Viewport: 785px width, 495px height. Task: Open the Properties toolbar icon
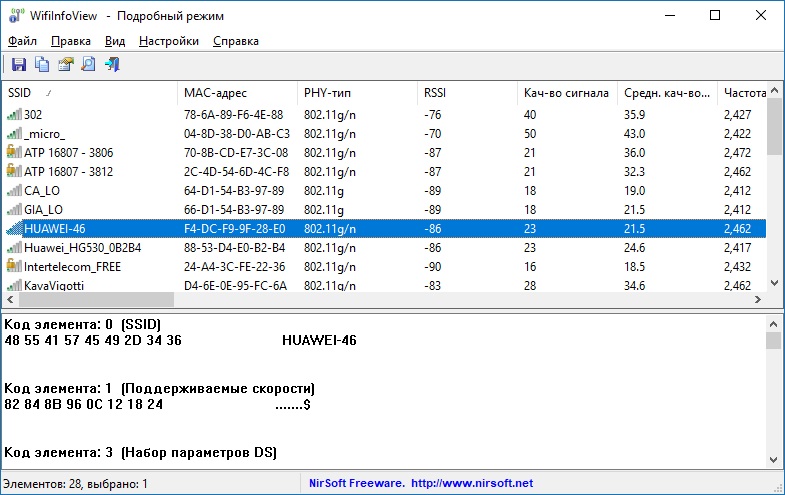(66, 65)
